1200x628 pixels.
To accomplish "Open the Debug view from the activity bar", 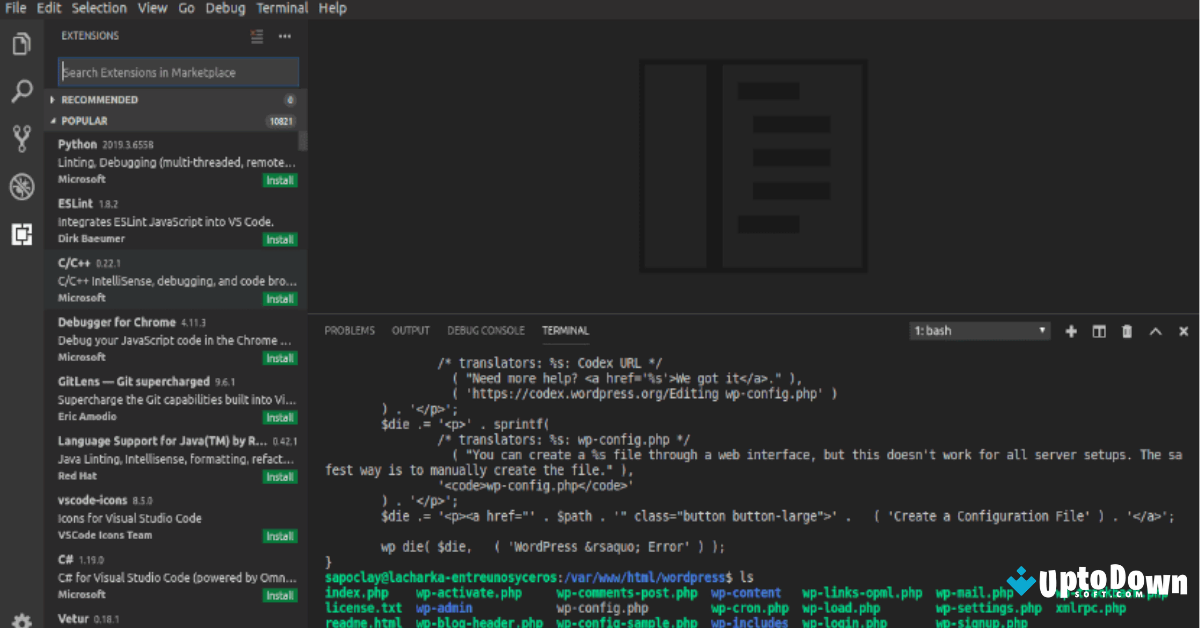I will click(x=22, y=186).
